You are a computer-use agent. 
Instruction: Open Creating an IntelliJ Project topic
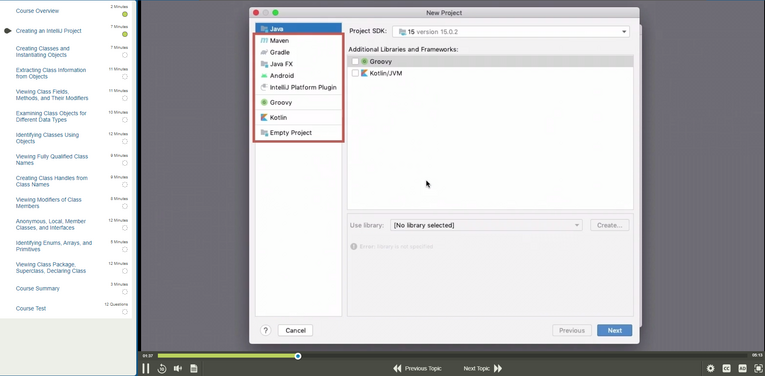48,31
